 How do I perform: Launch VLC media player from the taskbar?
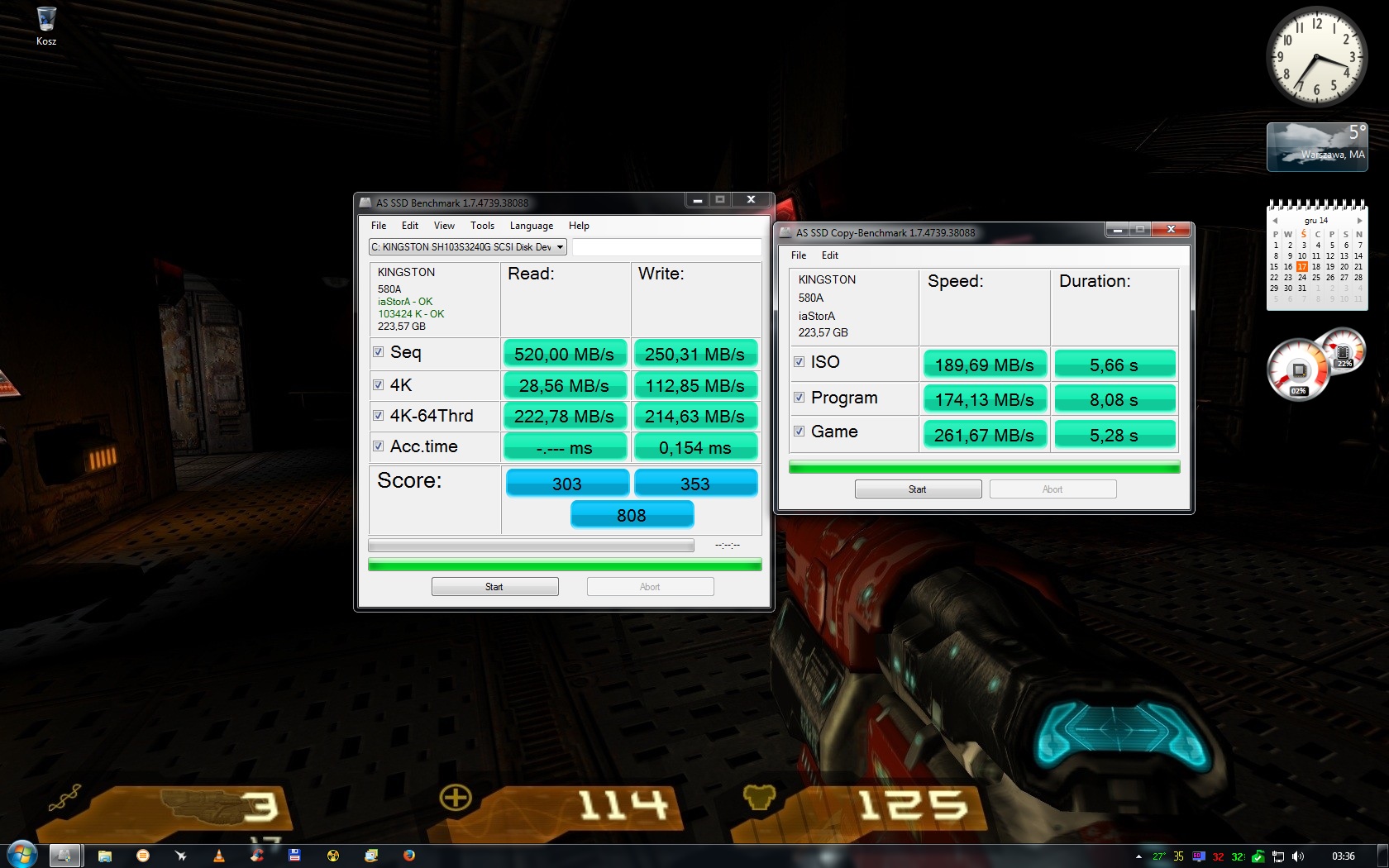219,856
